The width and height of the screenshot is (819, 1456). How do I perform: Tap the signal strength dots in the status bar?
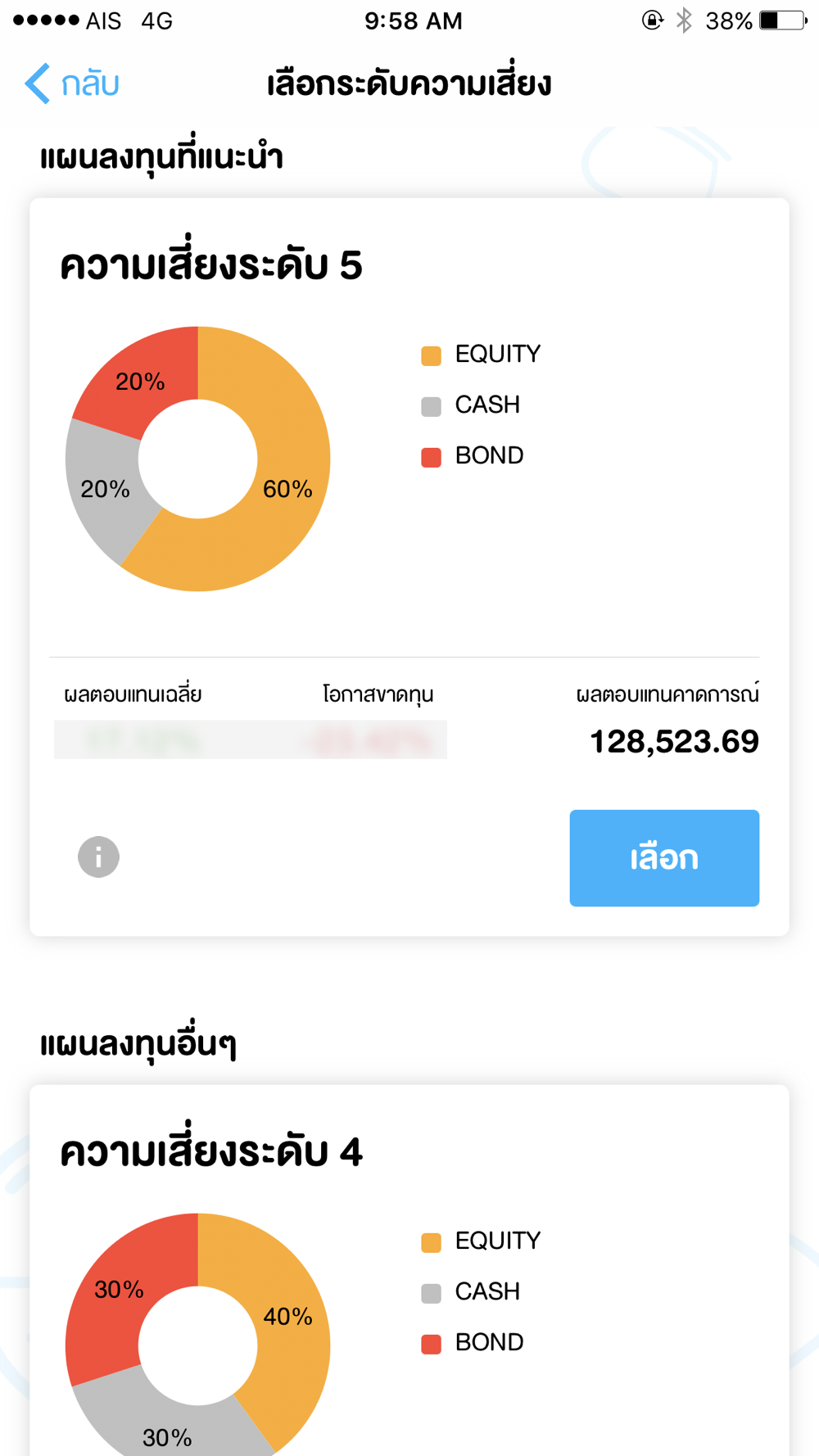click(x=47, y=20)
